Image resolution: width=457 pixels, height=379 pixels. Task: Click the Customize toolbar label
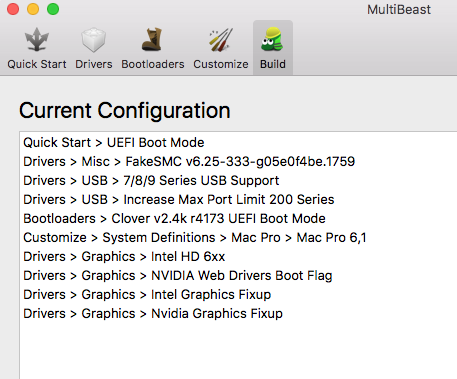pos(221,64)
